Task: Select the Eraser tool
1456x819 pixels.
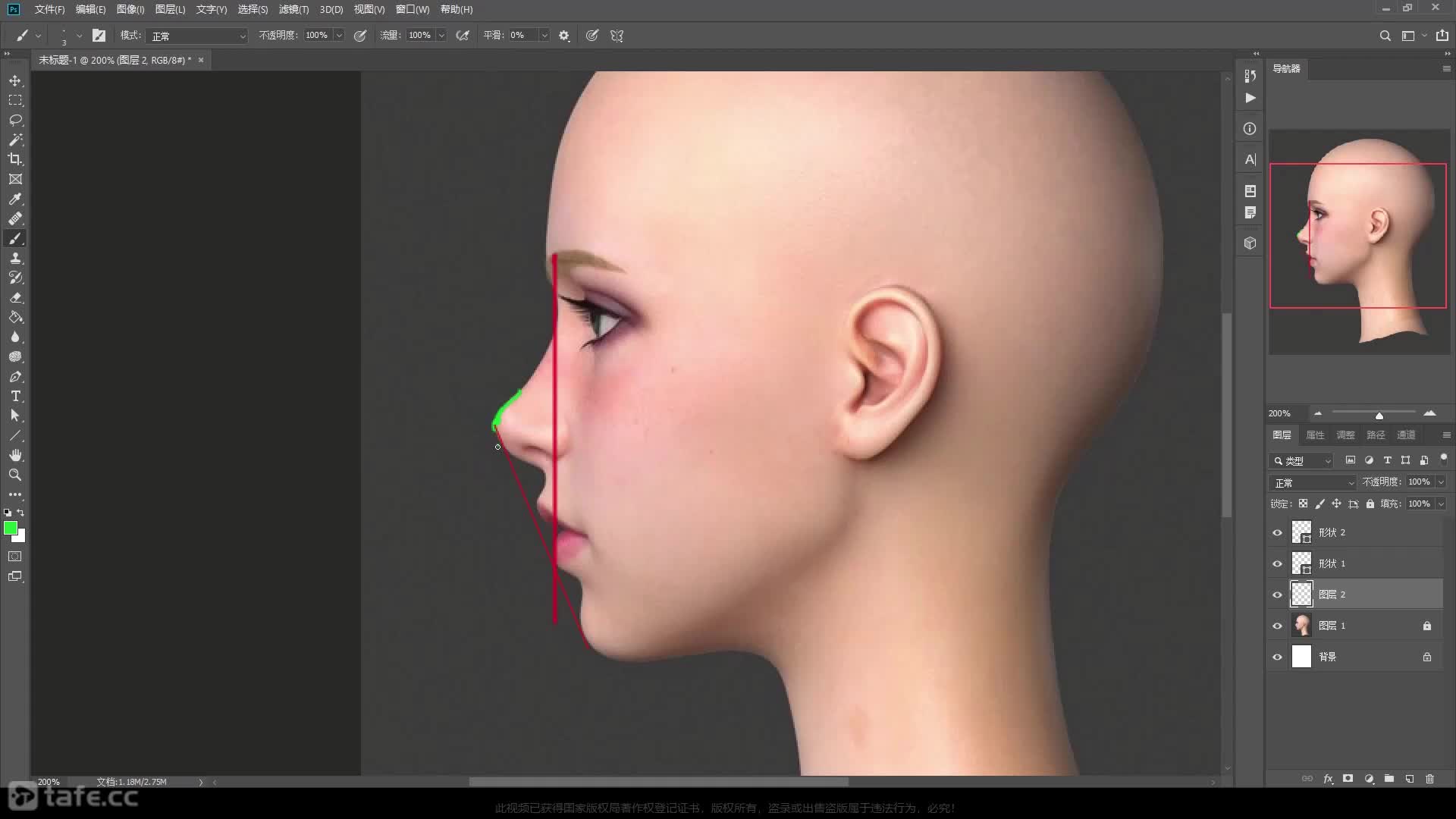Action: pos(15,297)
